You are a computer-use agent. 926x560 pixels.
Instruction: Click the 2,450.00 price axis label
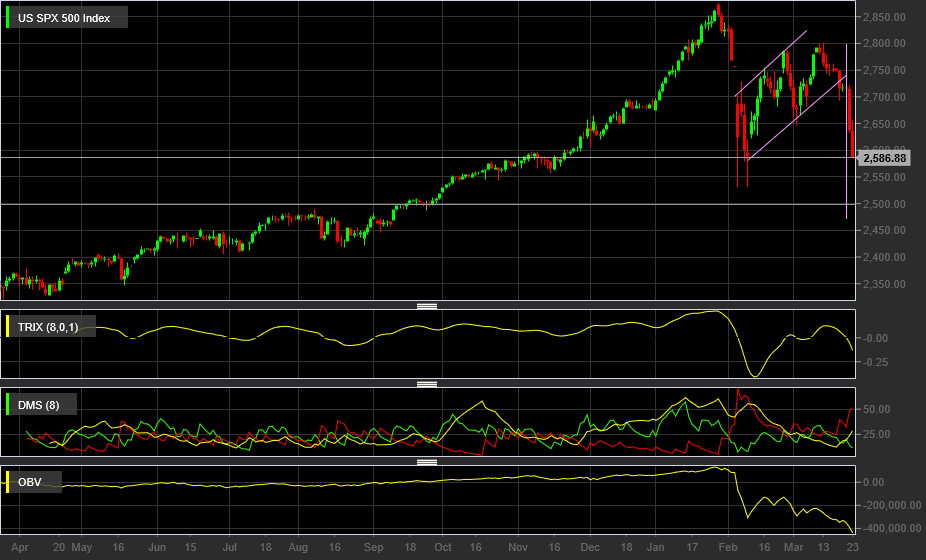884,230
